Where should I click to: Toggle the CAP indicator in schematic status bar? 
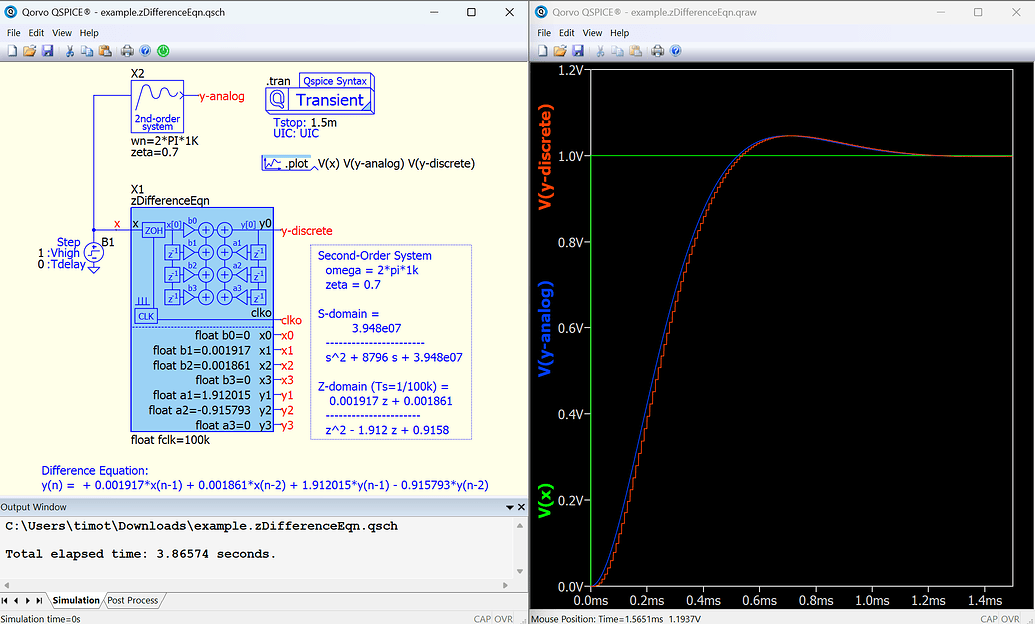(485, 618)
